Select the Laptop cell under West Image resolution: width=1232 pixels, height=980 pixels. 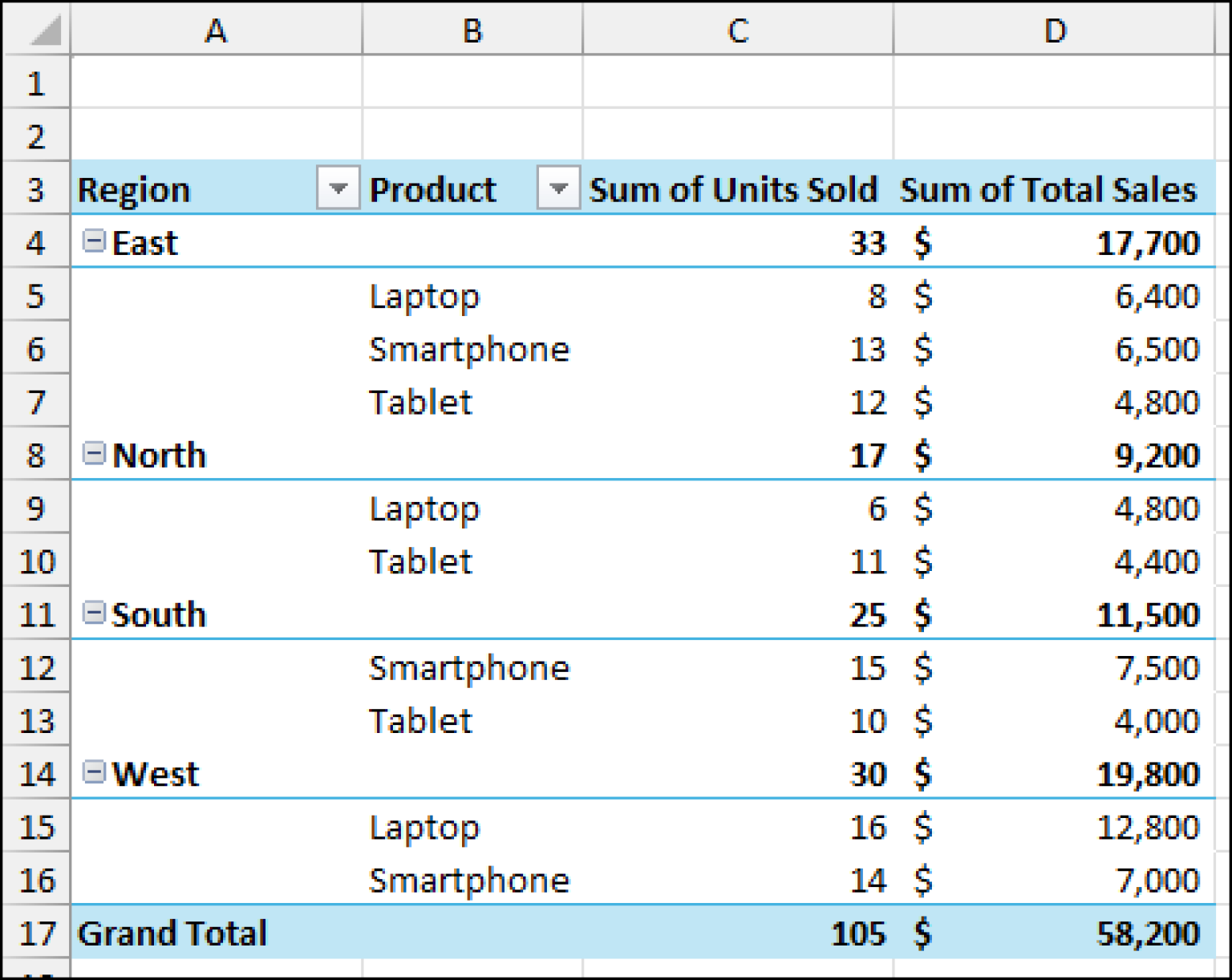(424, 826)
